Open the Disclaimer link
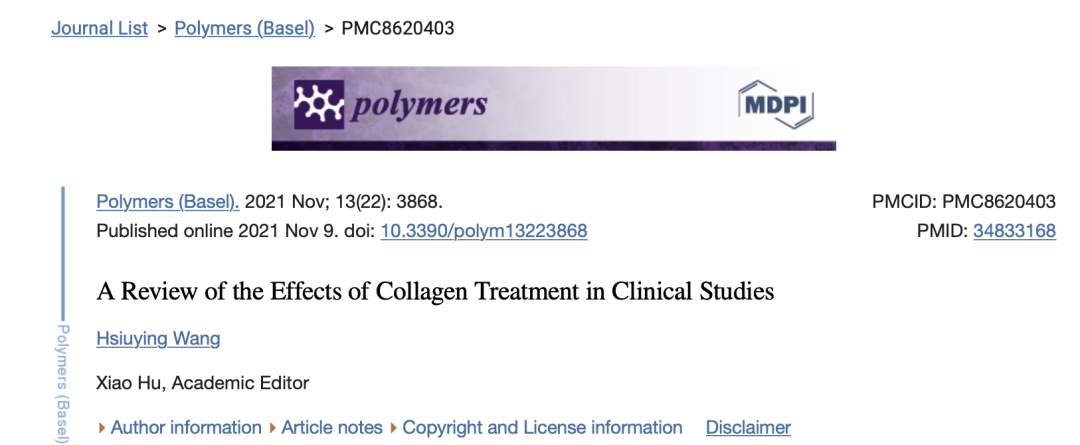Viewport: 1080px width, 445px height. coord(748,428)
